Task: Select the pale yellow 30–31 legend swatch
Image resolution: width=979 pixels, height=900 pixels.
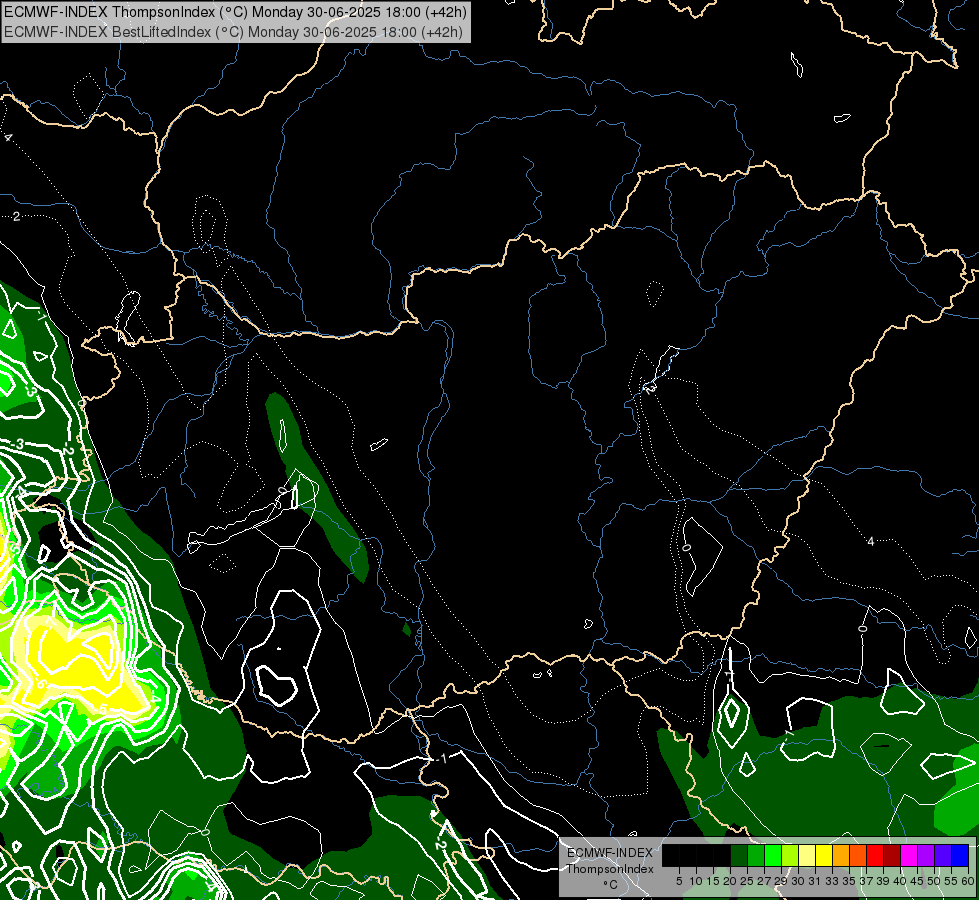Action: click(807, 855)
